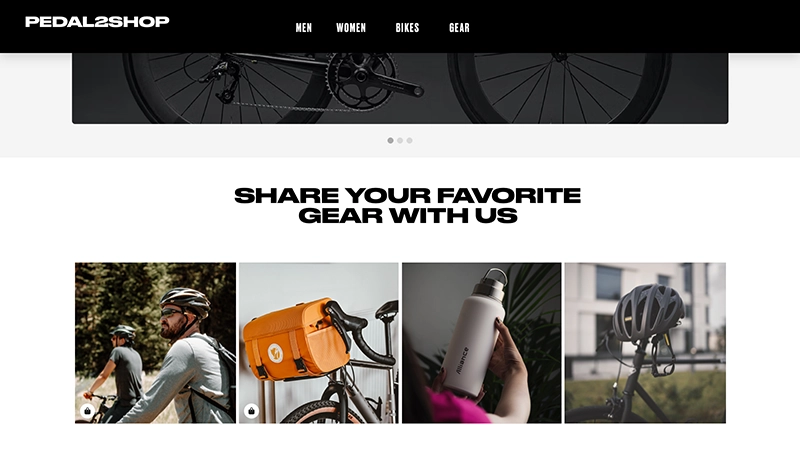Screen dimensions: 800x450
Task: Click the orange bag's round logo patch
Action: [x=276, y=353]
